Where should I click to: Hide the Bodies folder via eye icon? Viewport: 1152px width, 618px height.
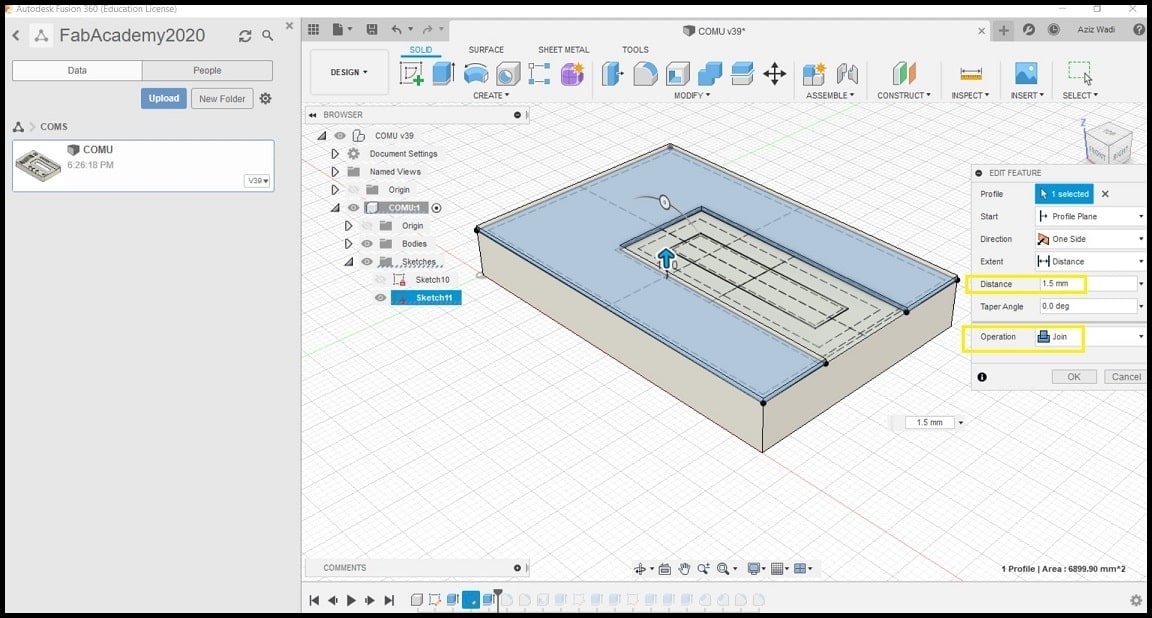pyautogui.click(x=367, y=244)
